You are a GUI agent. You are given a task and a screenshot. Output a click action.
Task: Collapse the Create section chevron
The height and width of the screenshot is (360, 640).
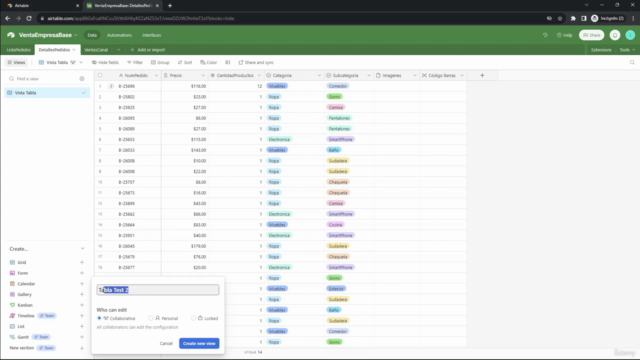point(82,249)
